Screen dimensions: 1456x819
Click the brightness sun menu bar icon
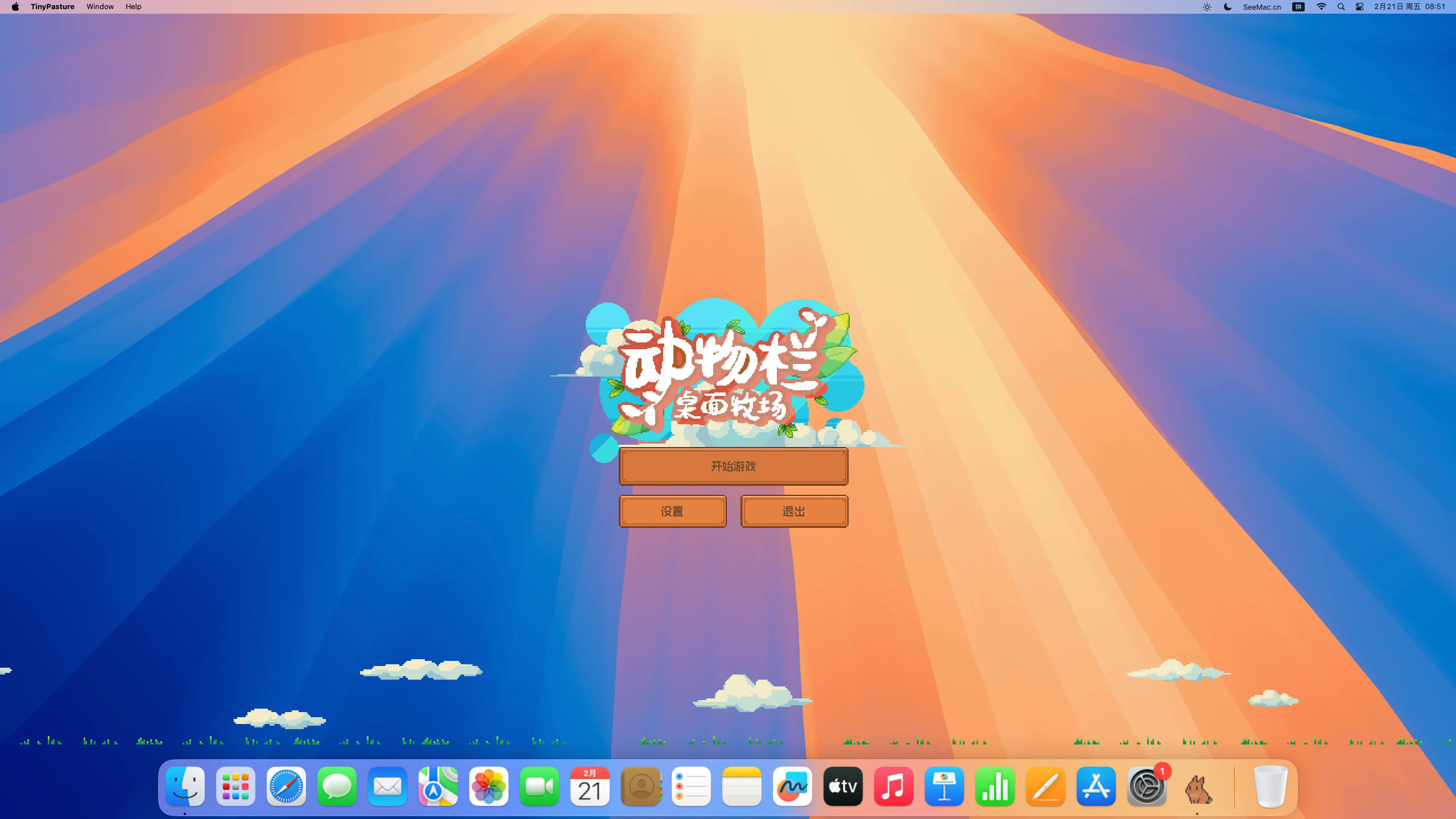pos(1207,7)
